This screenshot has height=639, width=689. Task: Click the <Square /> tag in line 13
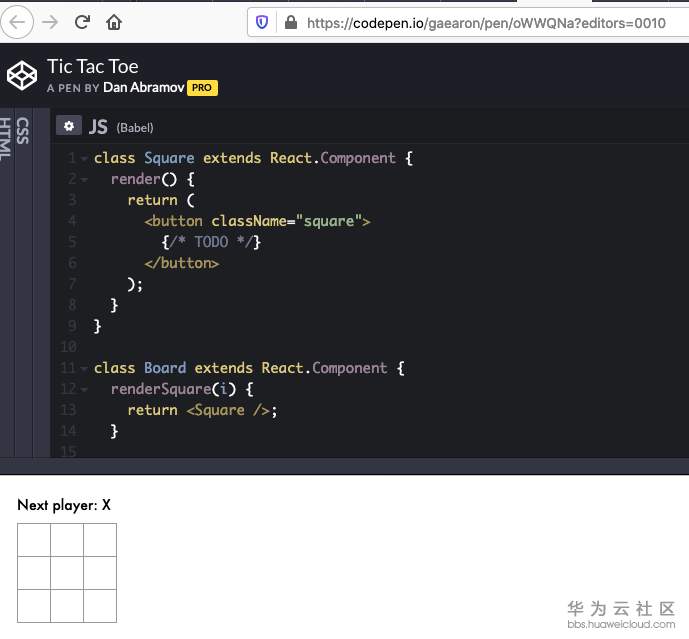228,410
